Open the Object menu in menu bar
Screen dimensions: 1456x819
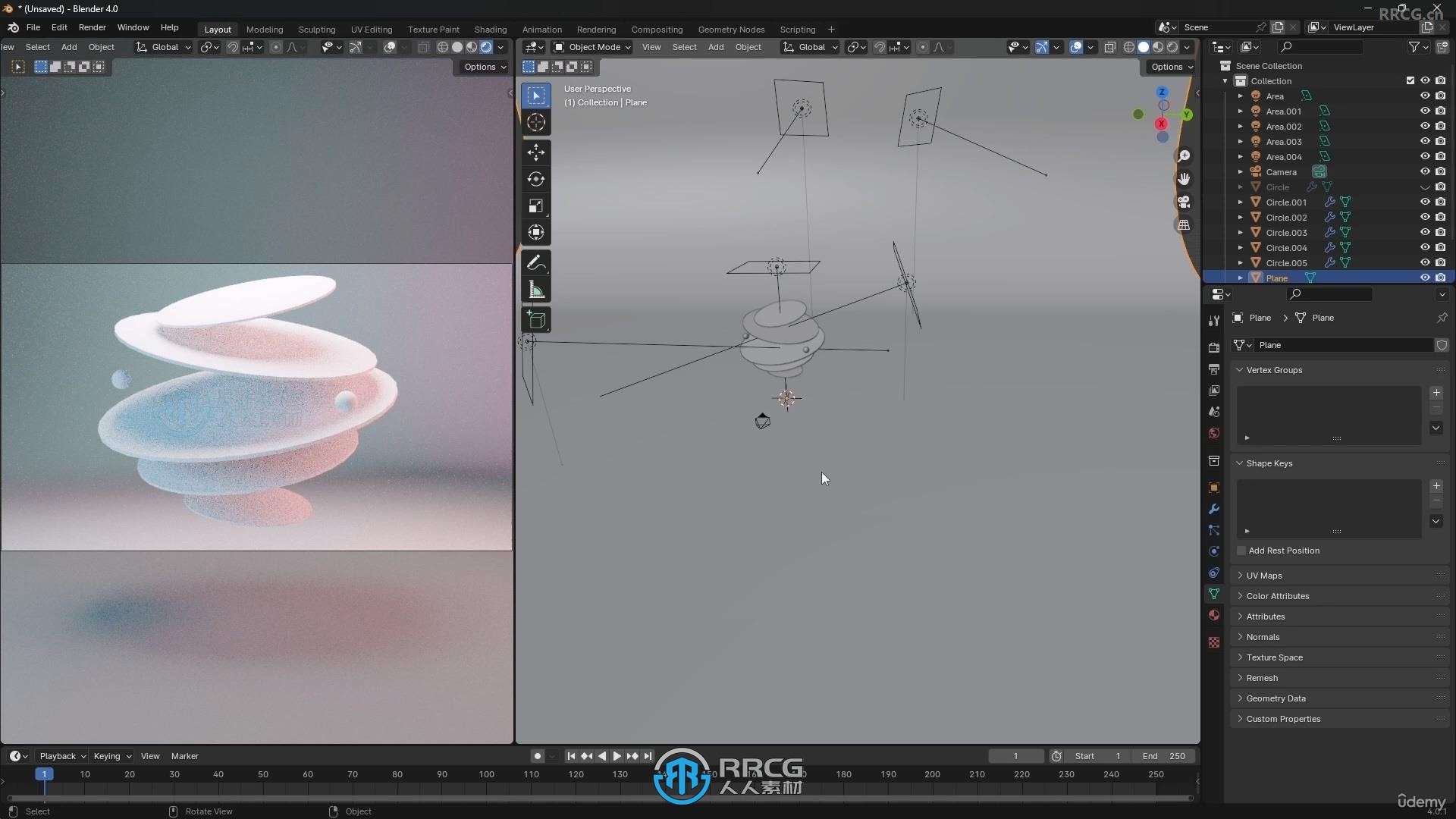pos(101,47)
